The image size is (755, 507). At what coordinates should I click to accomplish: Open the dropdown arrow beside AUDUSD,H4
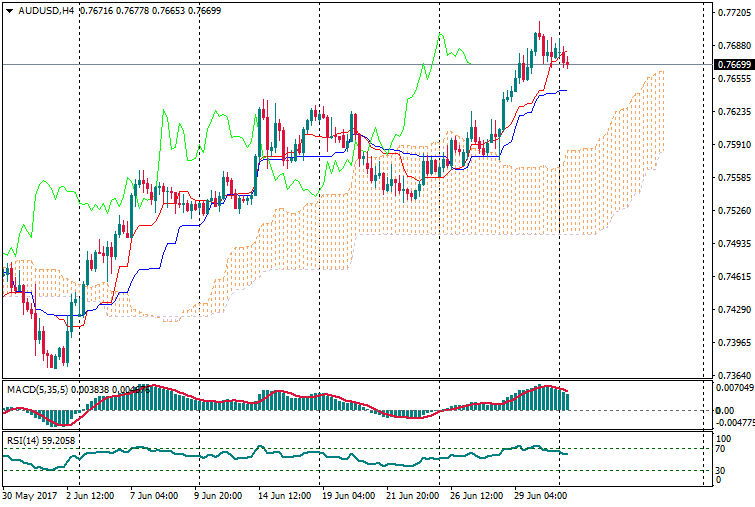tap(9, 11)
